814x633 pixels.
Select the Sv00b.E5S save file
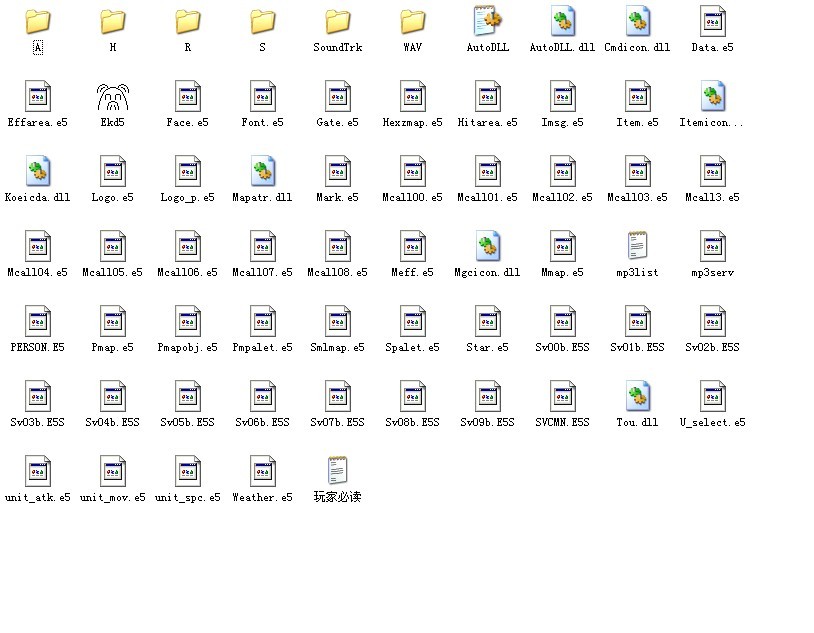coord(562,322)
